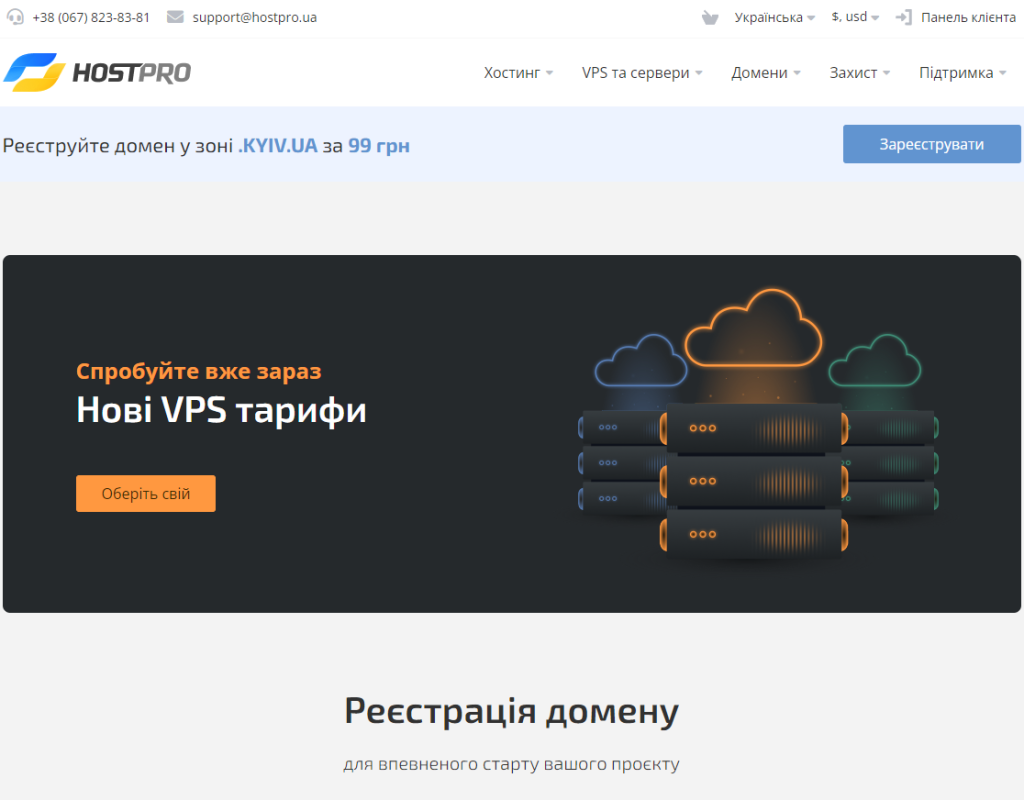Click the support@hostpro.ua email link
Image resolution: width=1024 pixels, height=800 pixels.
tap(254, 17)
